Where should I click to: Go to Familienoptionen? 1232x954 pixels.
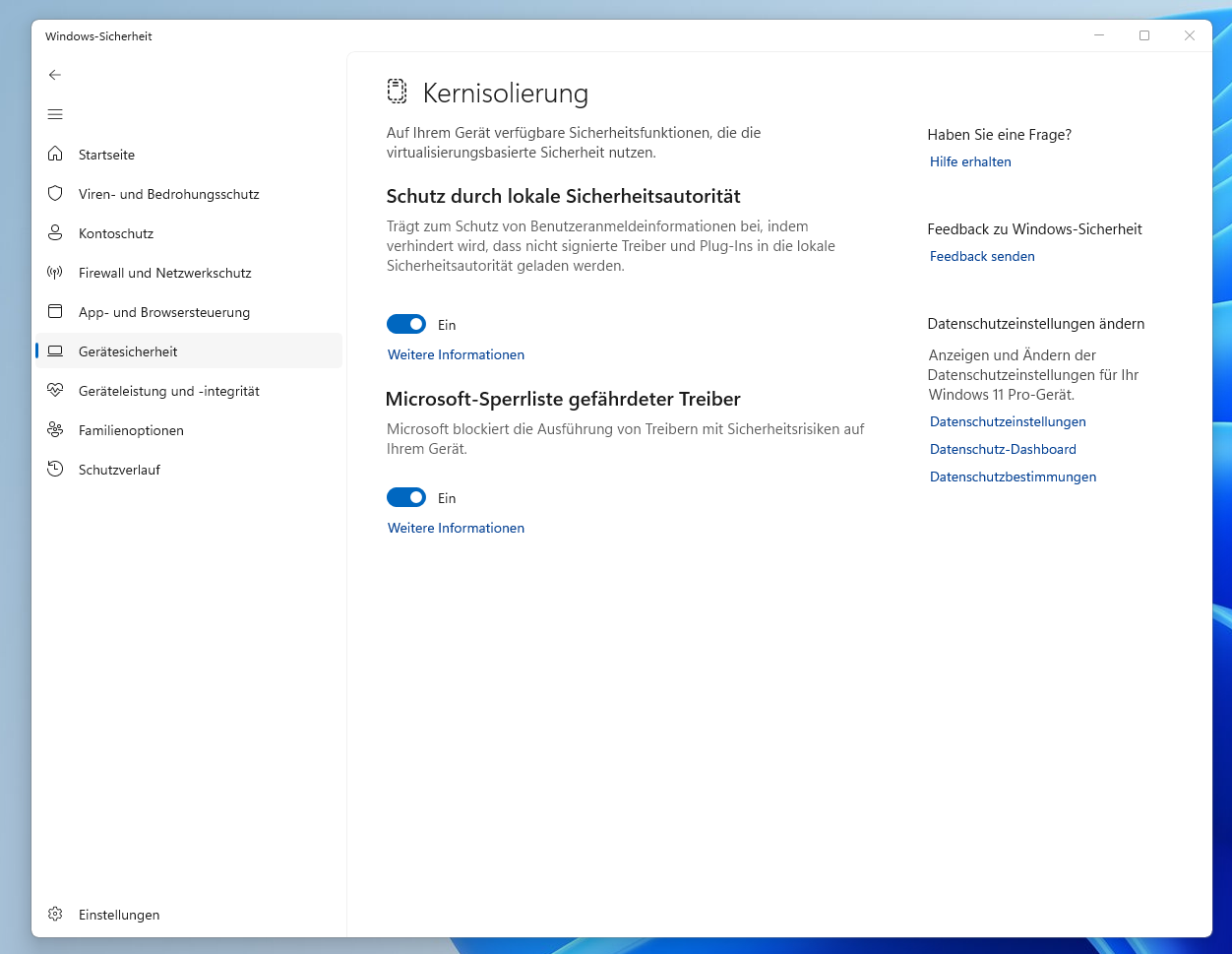[189, 430]
